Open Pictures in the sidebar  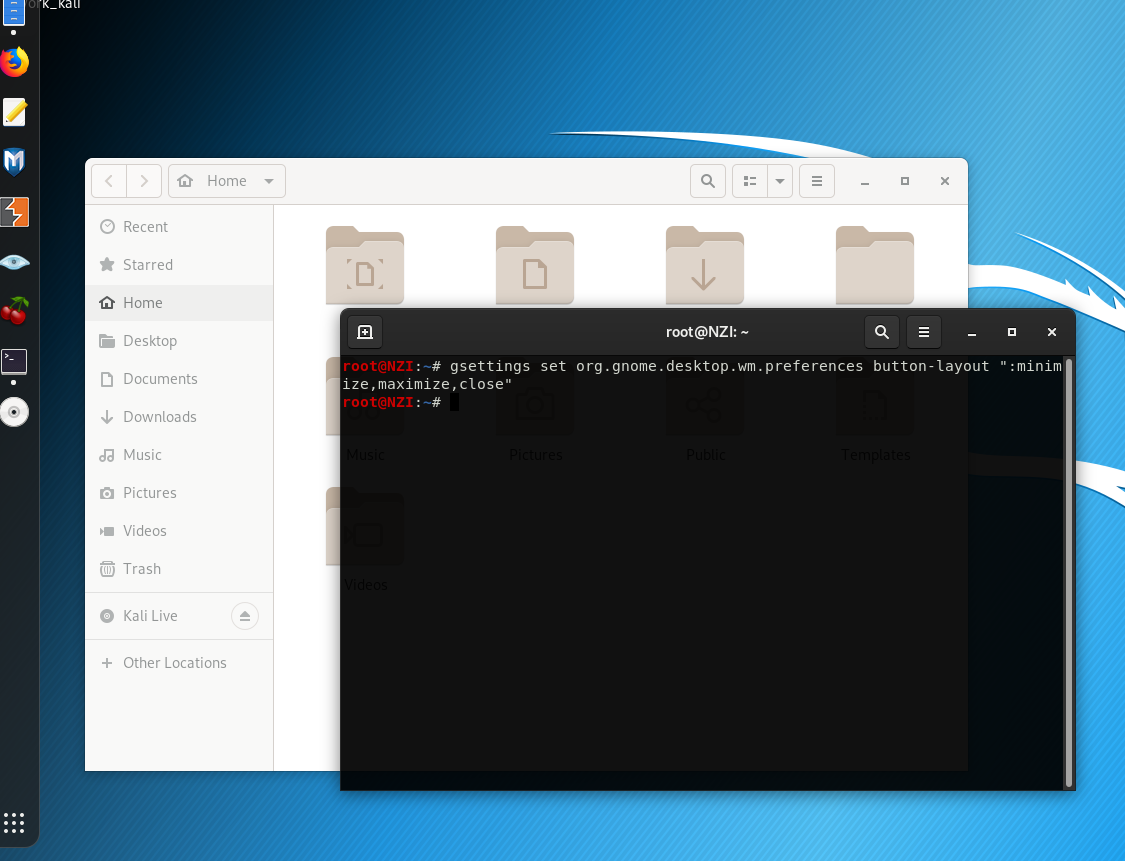pos(179,493)
